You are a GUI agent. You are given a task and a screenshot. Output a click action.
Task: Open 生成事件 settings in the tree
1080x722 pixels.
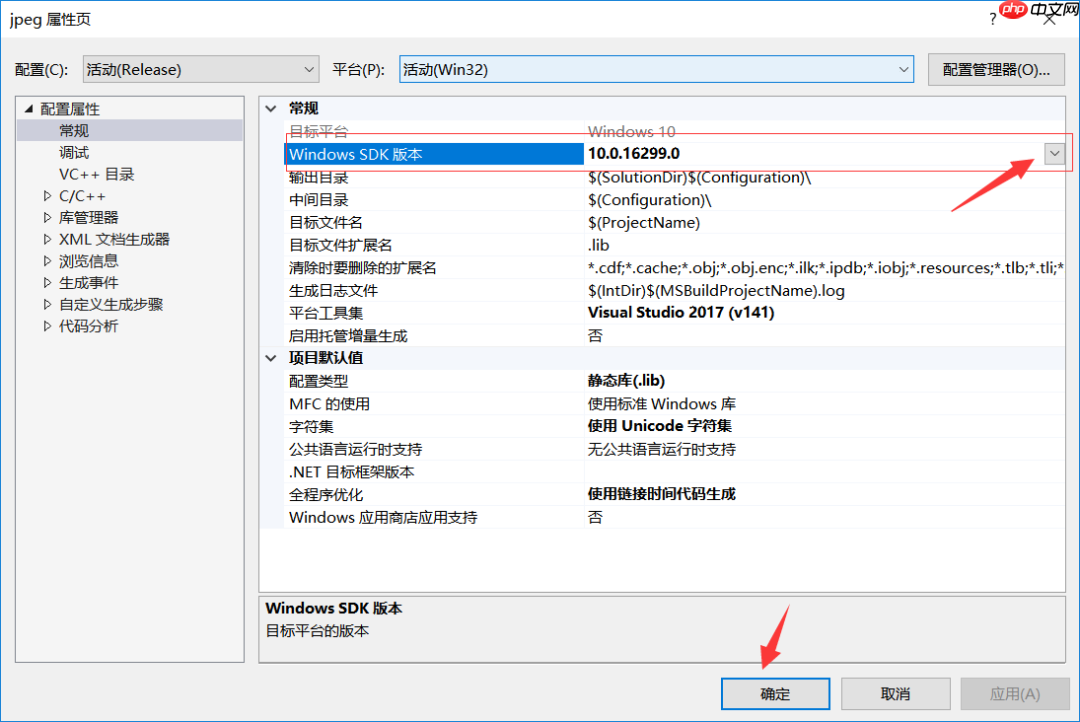coord(89,282)
